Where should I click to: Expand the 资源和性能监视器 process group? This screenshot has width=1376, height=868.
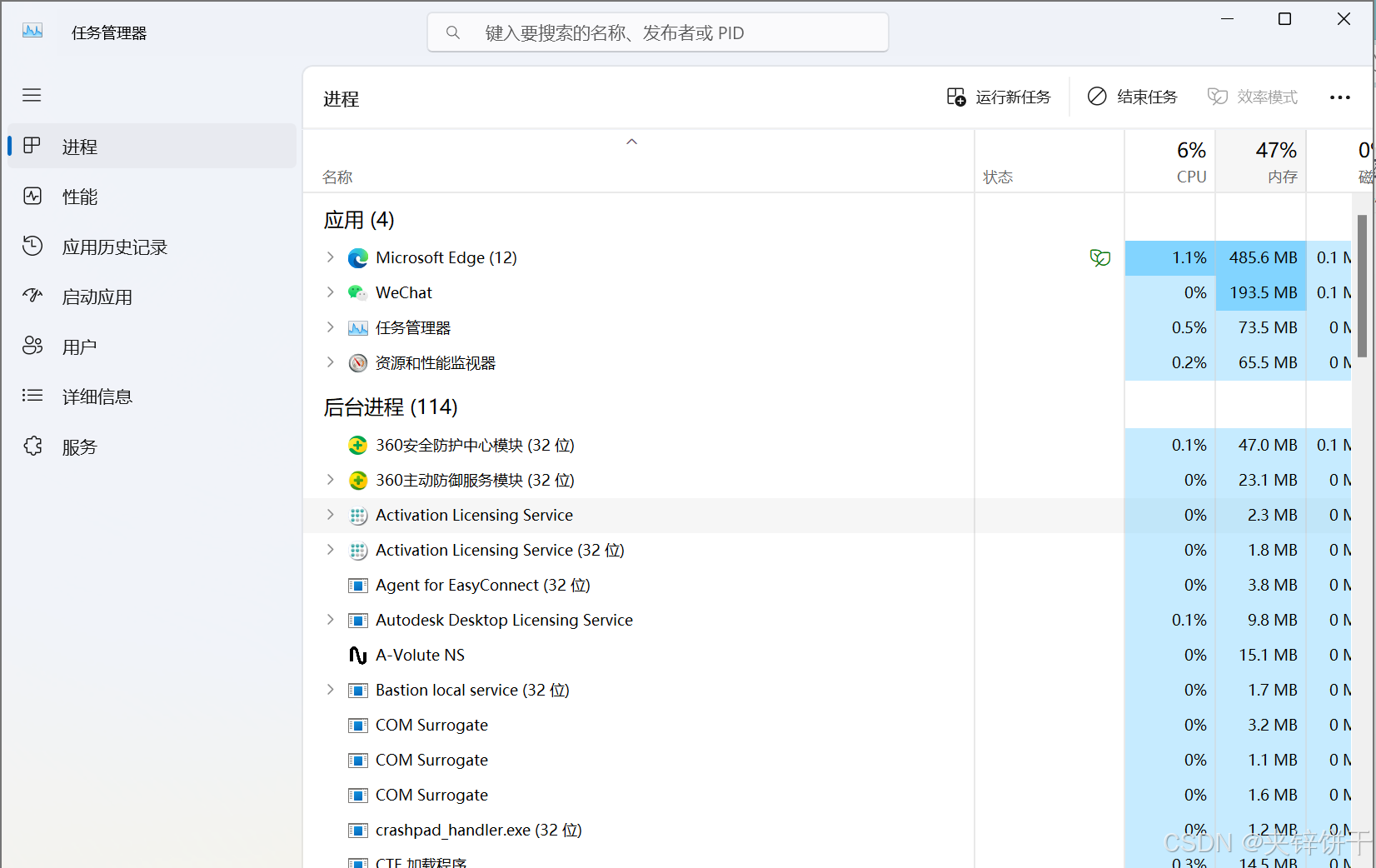(x=331, y=362)
